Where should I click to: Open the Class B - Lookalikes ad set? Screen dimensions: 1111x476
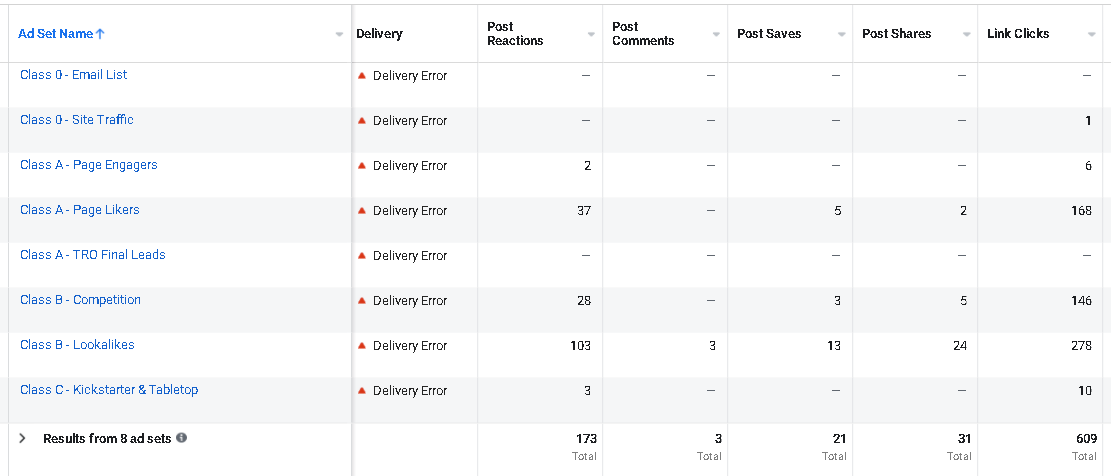(x=77, y=345)
